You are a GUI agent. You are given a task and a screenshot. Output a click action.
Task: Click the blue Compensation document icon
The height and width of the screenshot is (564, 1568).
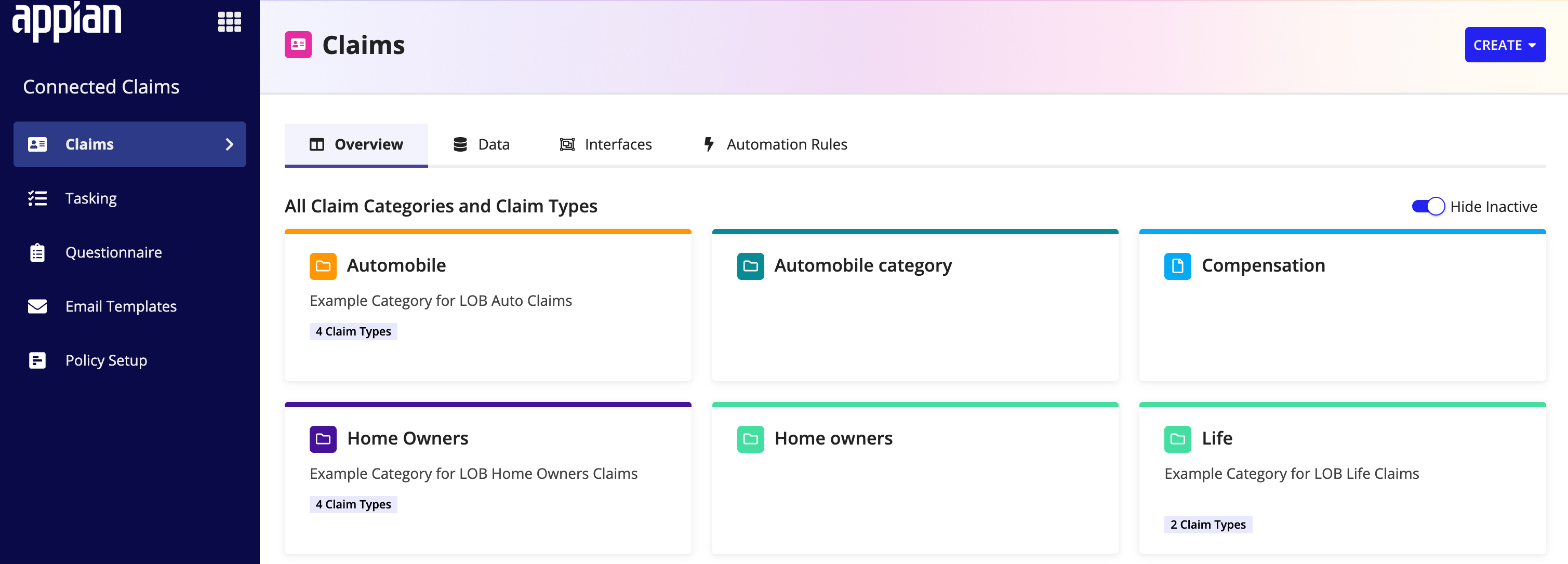[x=1178, y=266]
